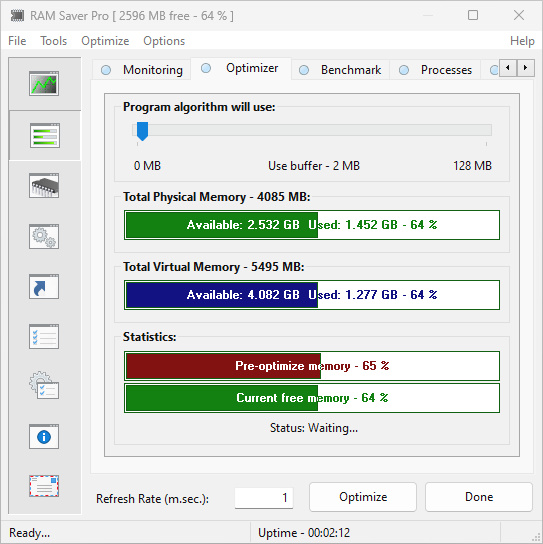Viewport: 543px width, 544px height.
Task: Click the buffer size slider thumb
Action: click(142, 131)
